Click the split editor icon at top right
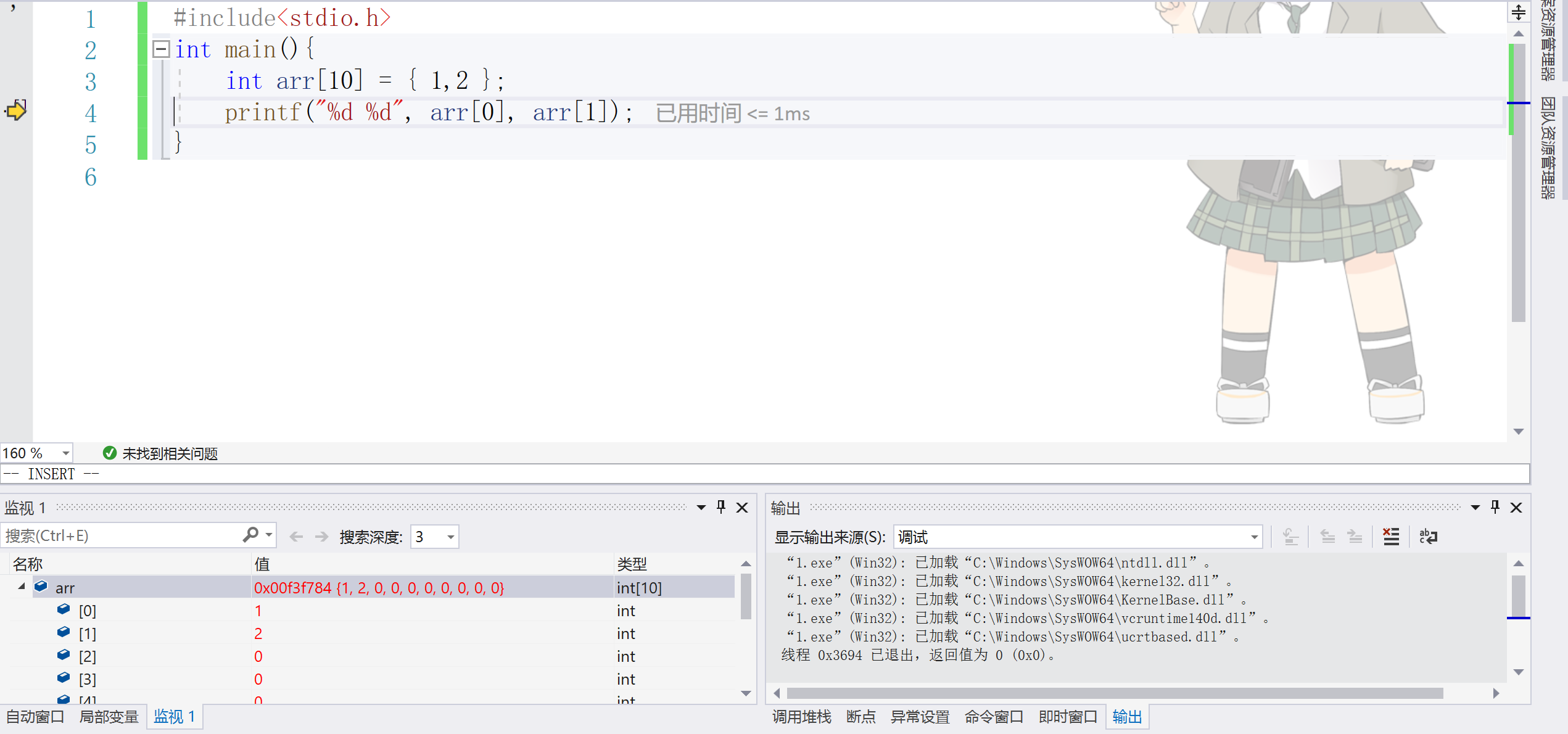Viewport: 1568px width, 734px height. coord(1519,12)
